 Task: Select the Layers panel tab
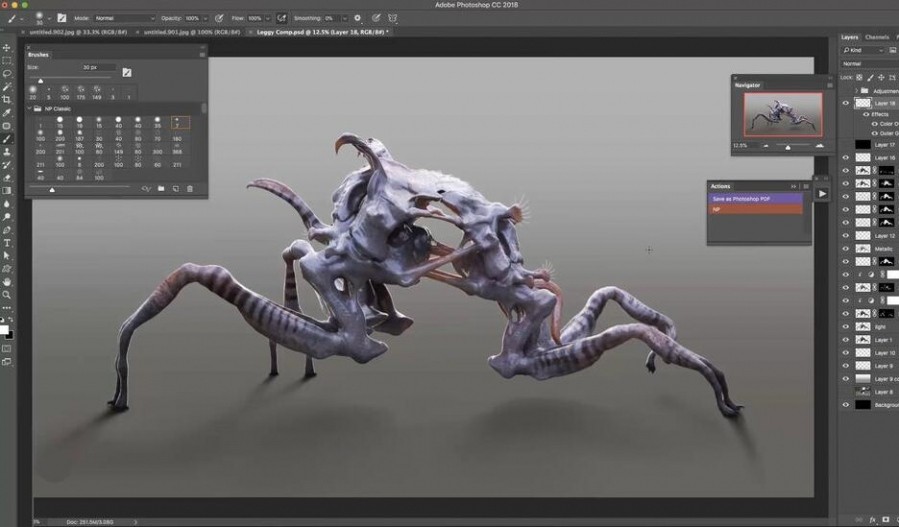849,37
